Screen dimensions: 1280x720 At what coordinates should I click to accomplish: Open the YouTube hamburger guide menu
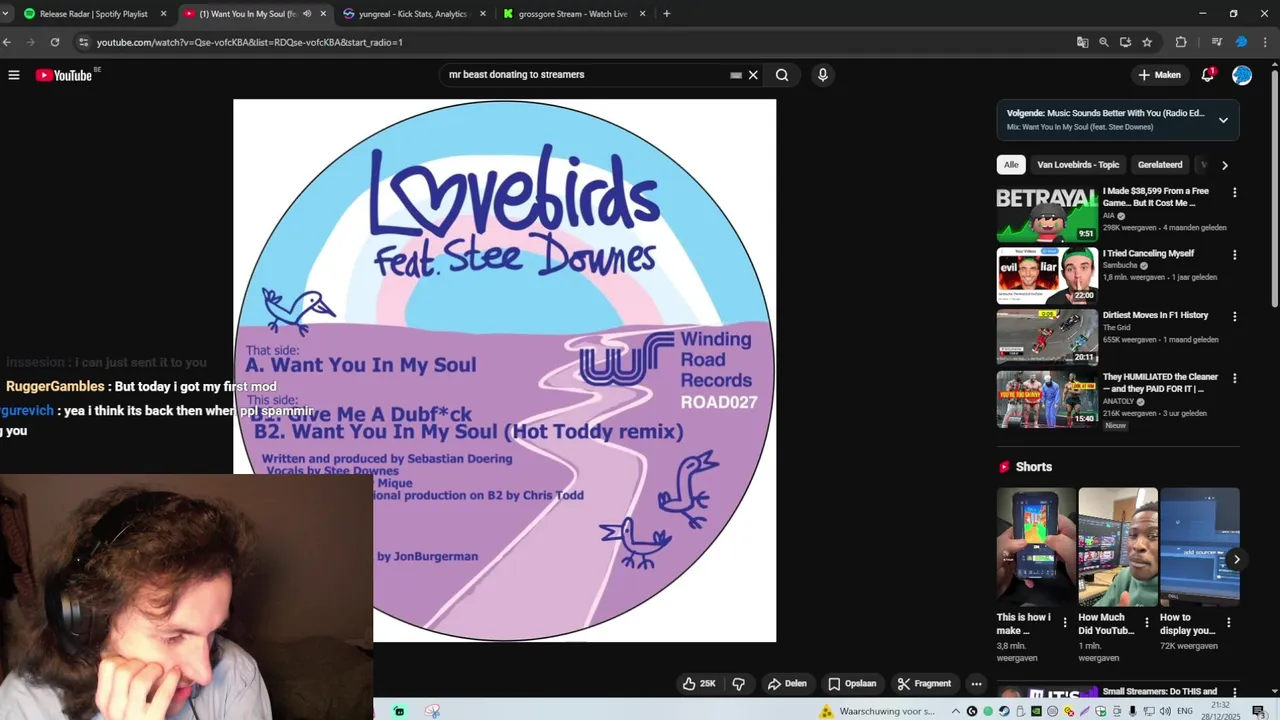tap(14, 75)
